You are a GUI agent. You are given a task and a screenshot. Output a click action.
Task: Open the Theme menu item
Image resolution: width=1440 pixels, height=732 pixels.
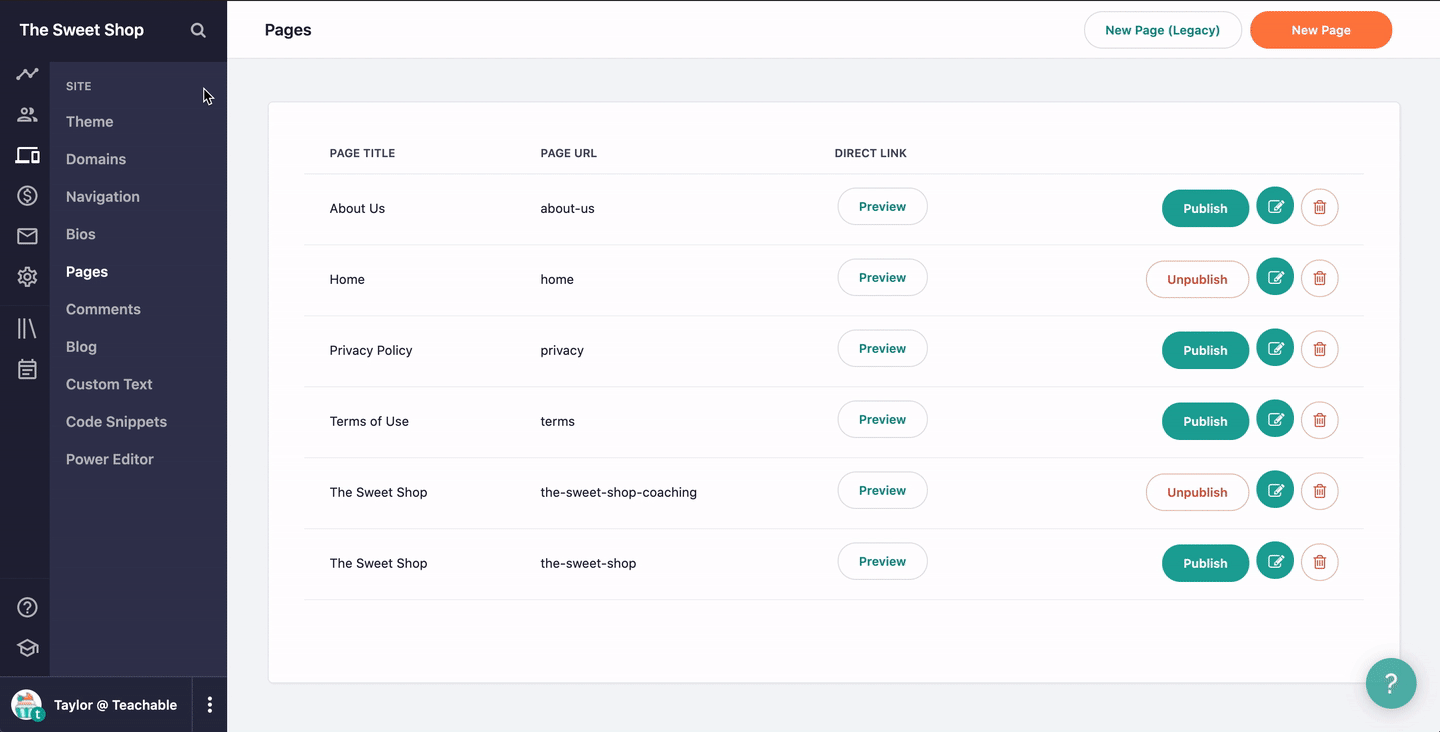(x=90, y=122)
